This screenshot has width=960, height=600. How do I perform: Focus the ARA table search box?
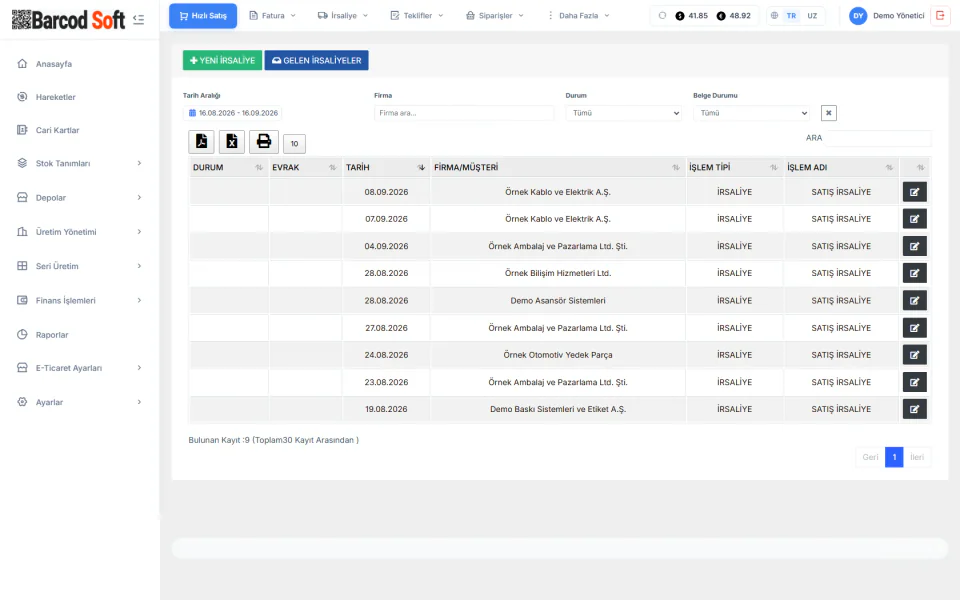click(879, 138)
